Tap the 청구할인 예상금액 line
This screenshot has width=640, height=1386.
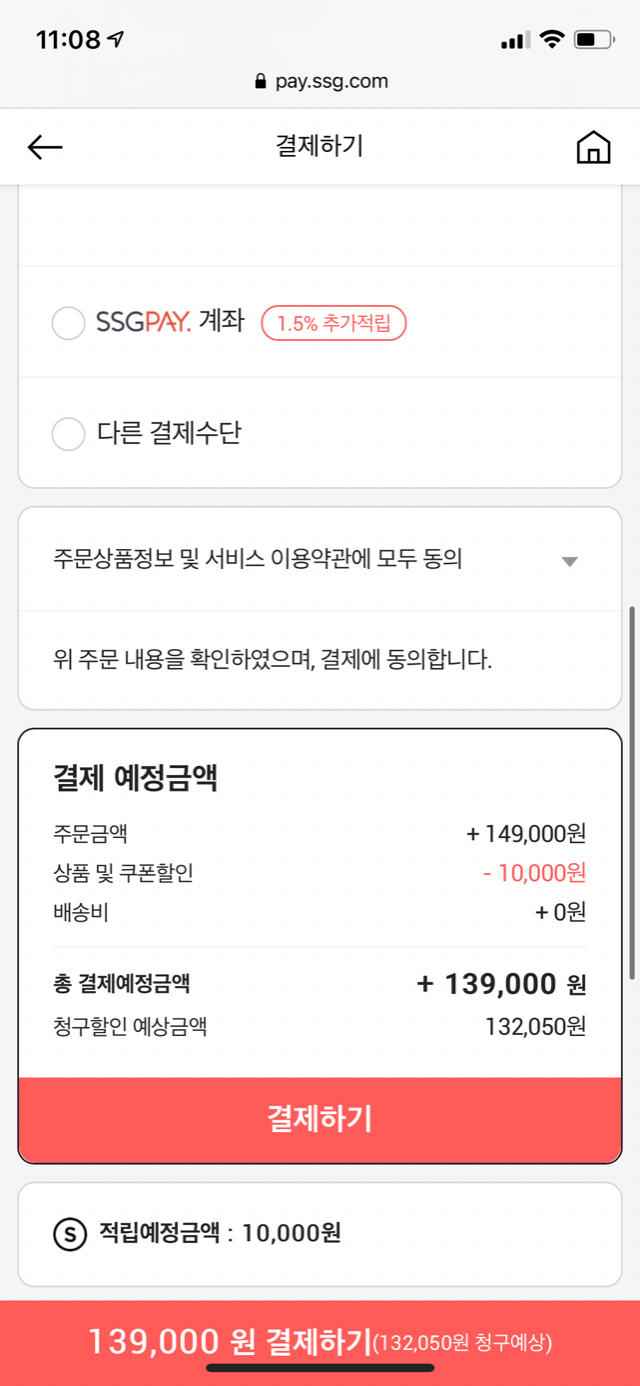point(320,1026)
